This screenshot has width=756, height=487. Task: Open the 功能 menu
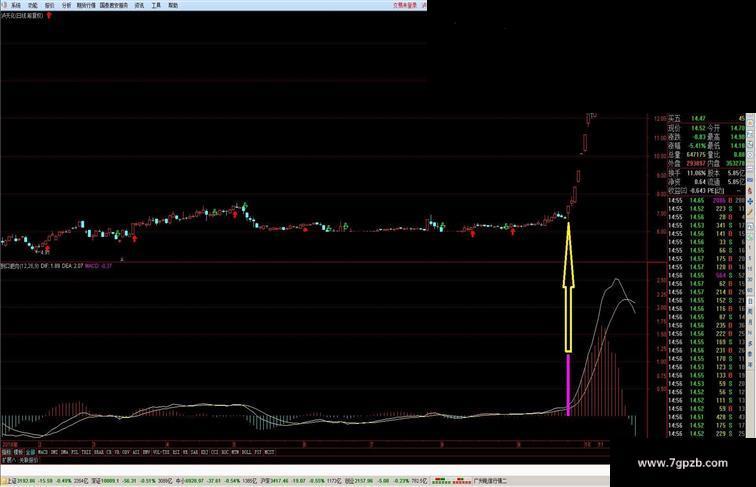tap(32, 5)
